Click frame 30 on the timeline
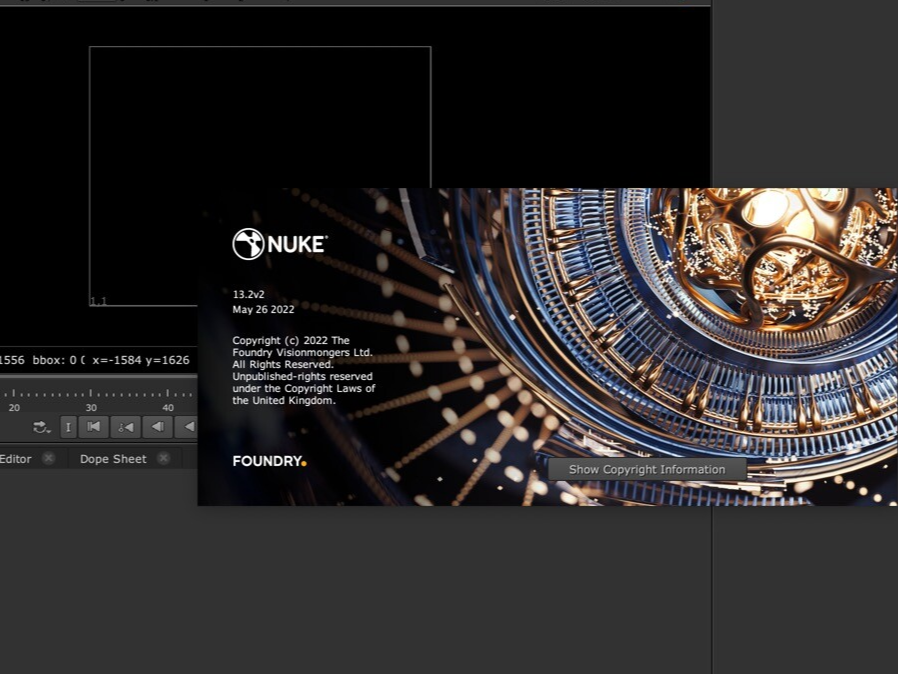 tap(91, 407)
